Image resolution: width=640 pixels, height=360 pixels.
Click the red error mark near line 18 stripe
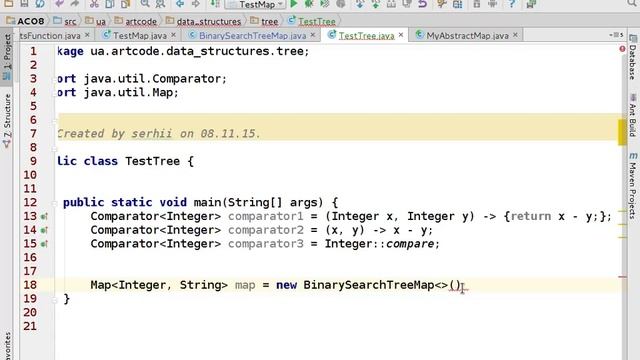[622, 277]
